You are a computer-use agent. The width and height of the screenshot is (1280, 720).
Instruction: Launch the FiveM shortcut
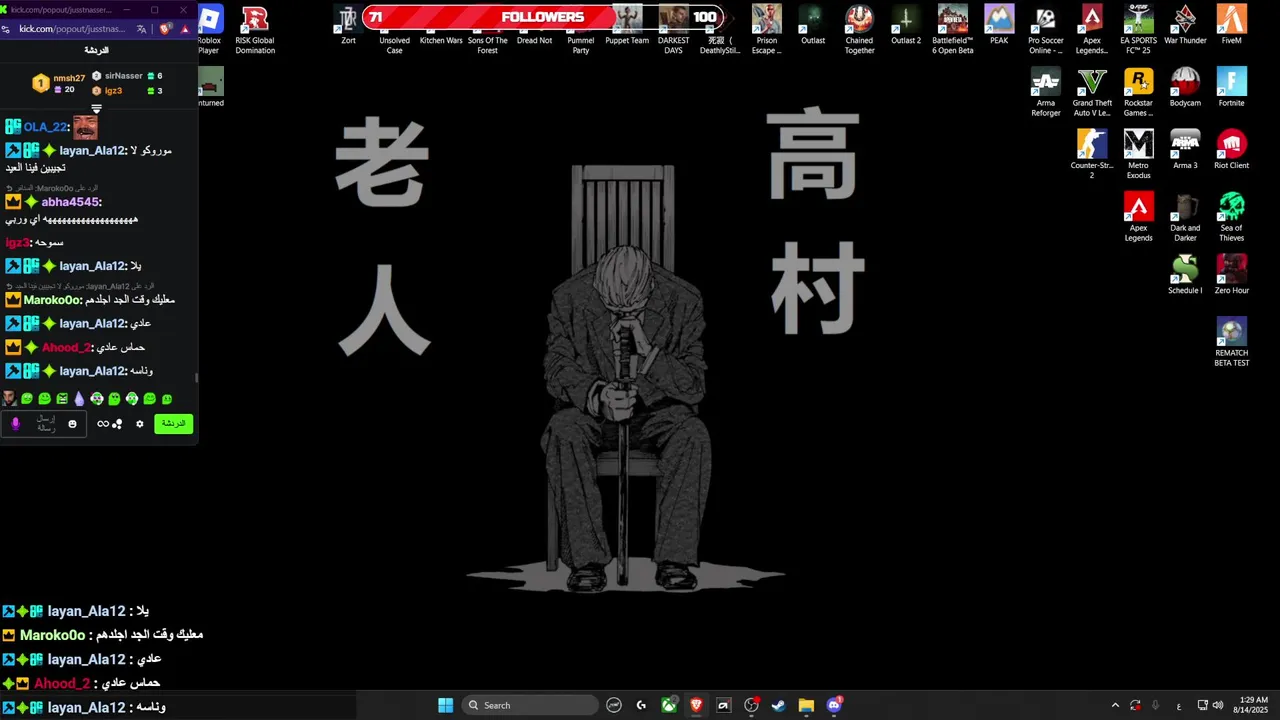1231,25
